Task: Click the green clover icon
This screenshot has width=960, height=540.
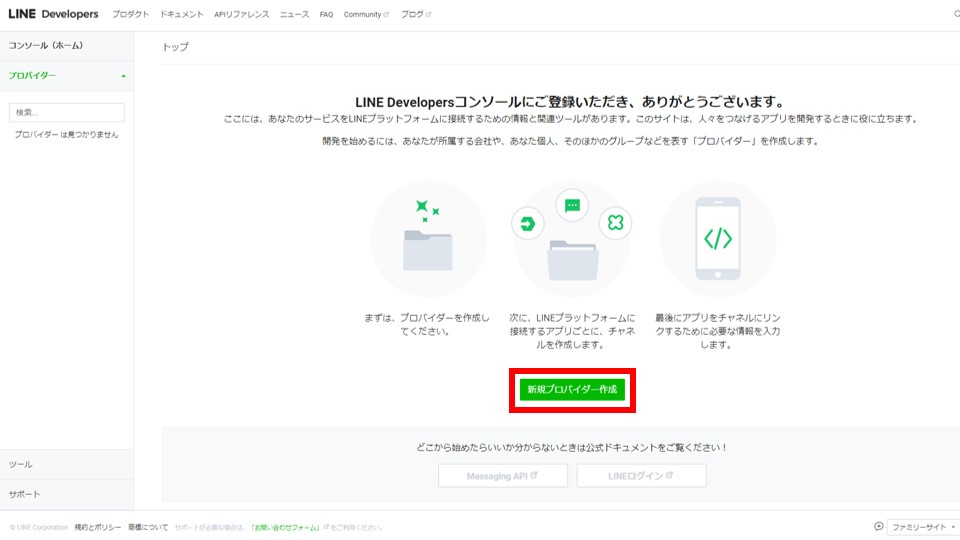Action: tap(615, 223)
